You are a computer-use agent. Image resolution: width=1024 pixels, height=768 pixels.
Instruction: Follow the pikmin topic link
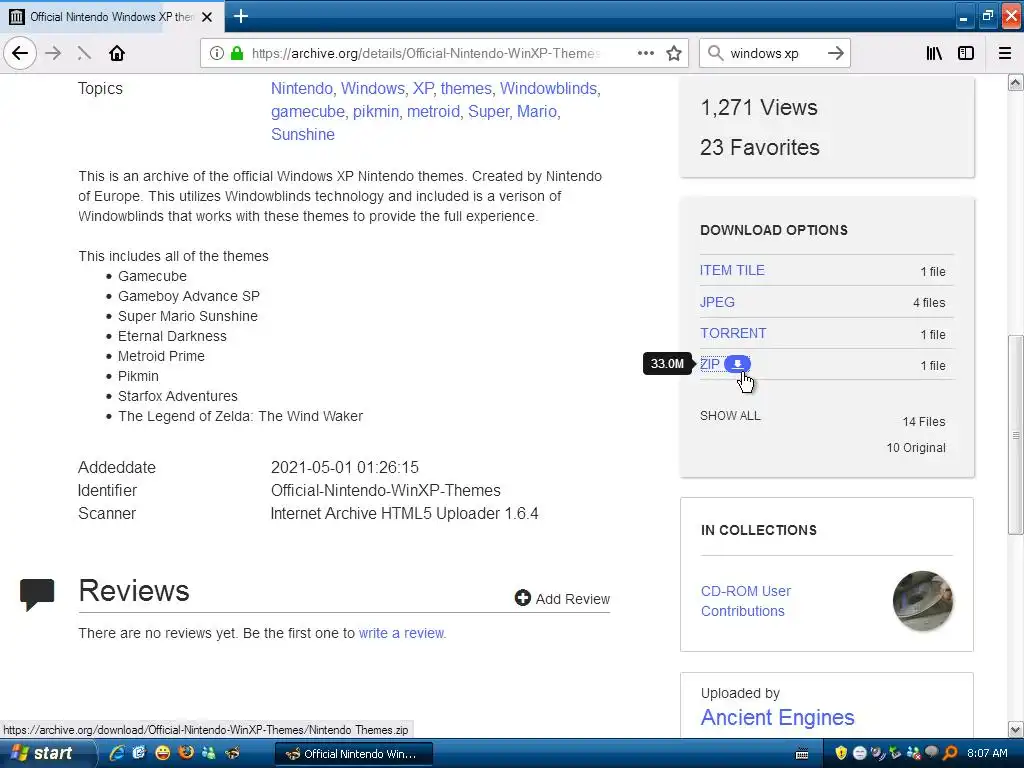pyautogui.click(x=376, y=112)
